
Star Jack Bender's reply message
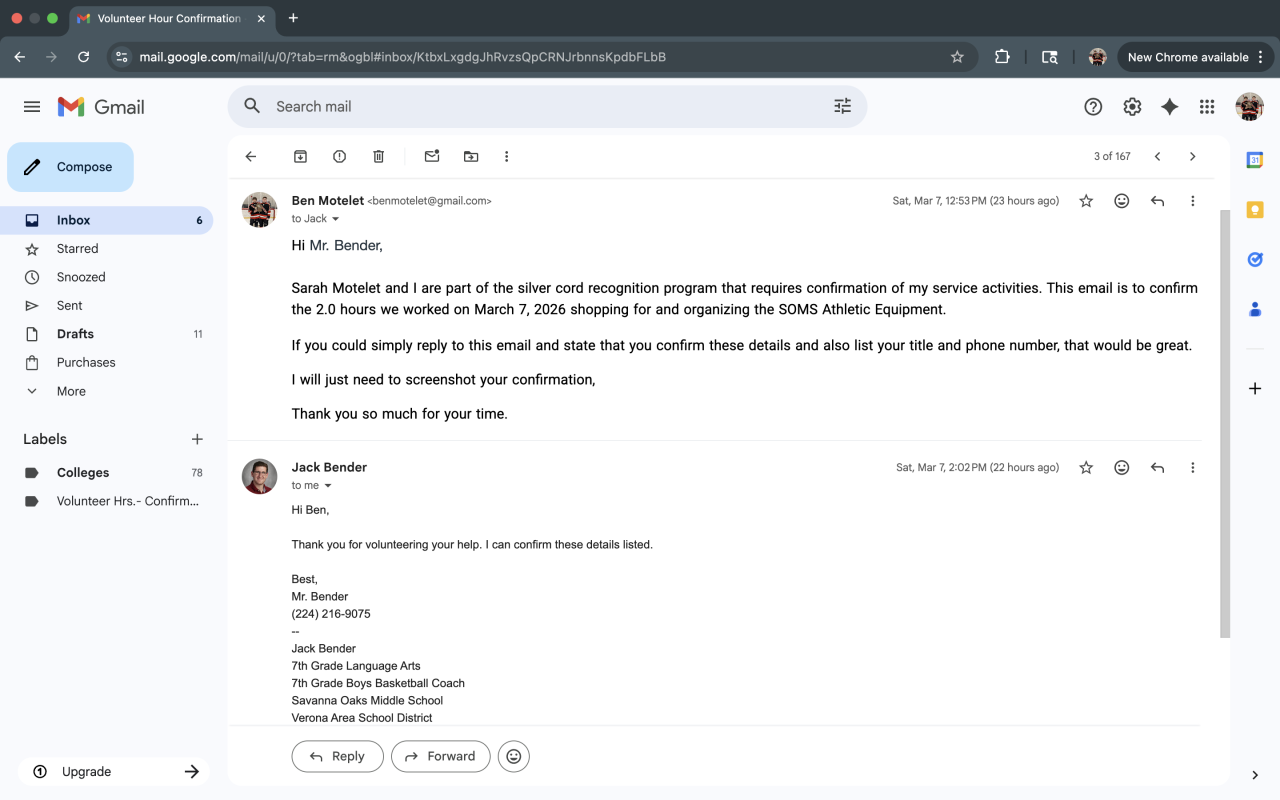pos(1086,467)
